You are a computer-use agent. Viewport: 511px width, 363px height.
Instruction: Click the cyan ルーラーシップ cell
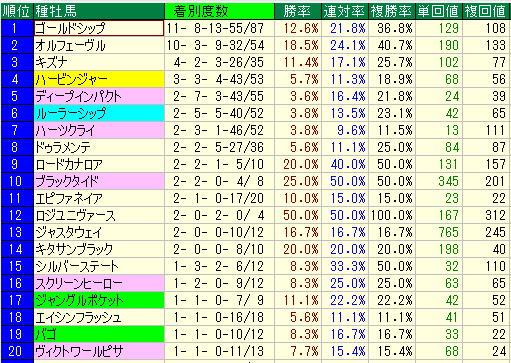coord(99,113)
